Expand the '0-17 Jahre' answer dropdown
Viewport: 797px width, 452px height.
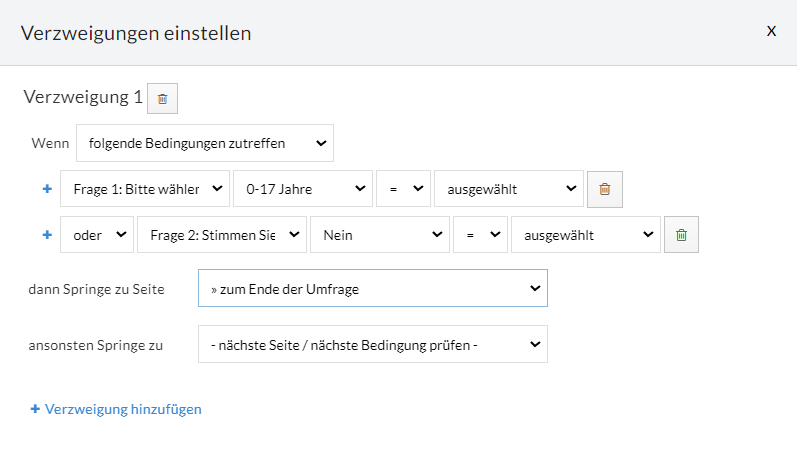pos(303,189)
